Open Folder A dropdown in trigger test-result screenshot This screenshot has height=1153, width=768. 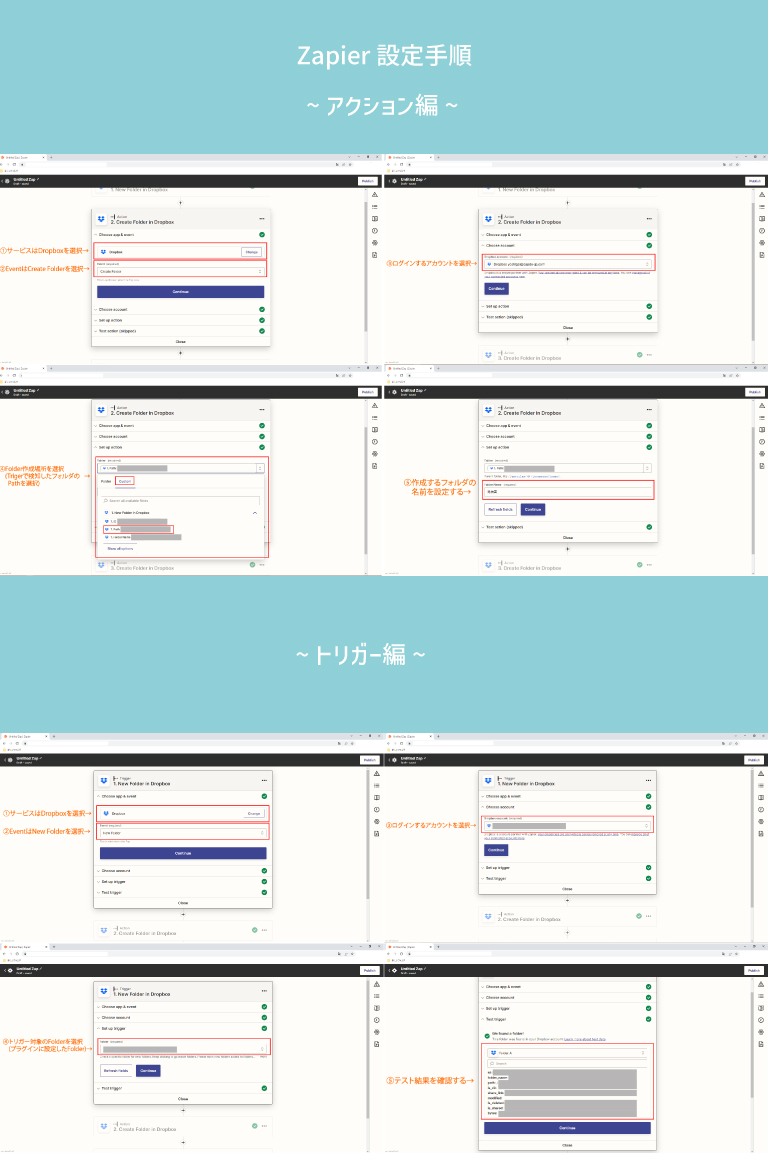pyautogui.click(x=567, y=1053)
